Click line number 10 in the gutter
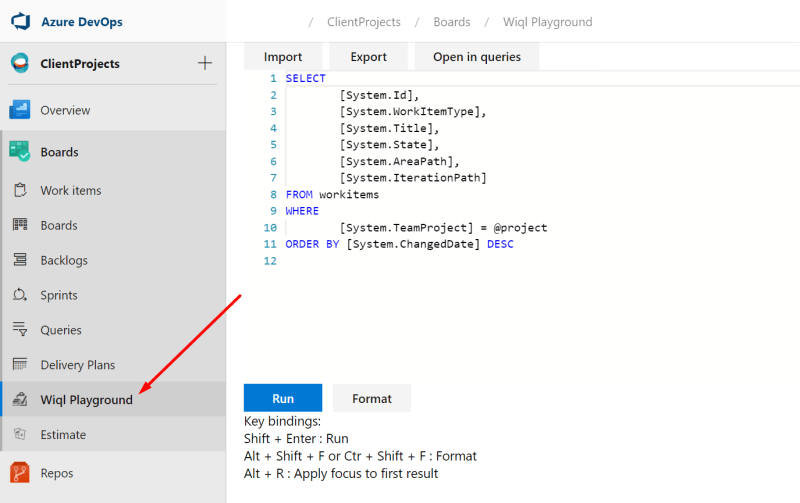Screen dimensions: 800x503 click(270, 228)
